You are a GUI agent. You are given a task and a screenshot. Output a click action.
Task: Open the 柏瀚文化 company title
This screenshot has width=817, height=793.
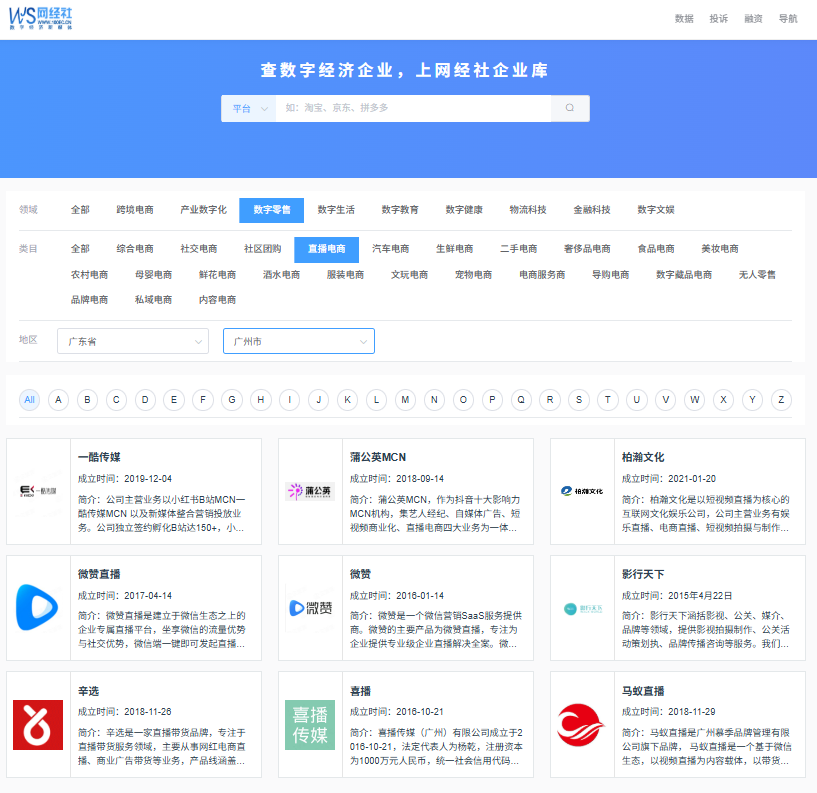[x=643, y=457]
